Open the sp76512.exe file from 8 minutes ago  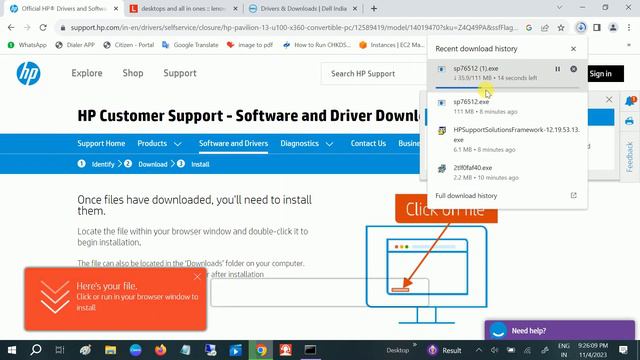506,106
